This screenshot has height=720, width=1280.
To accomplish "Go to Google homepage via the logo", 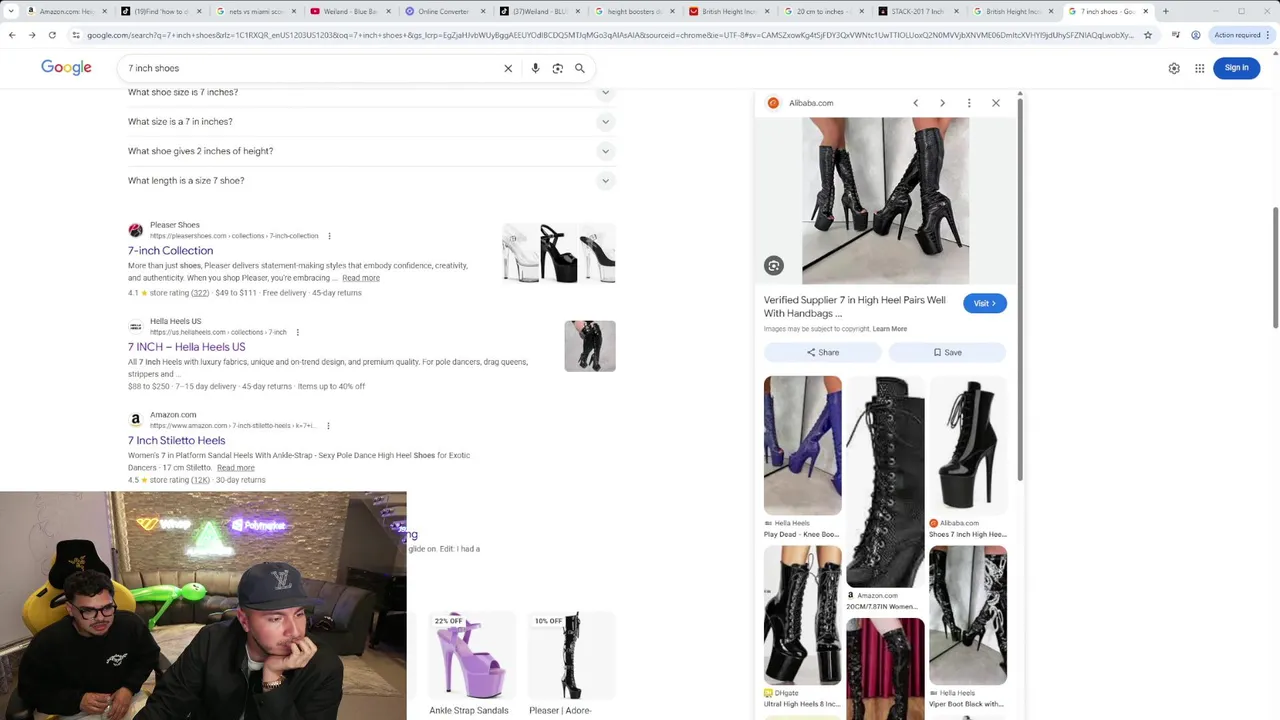I will pos(66,68).
